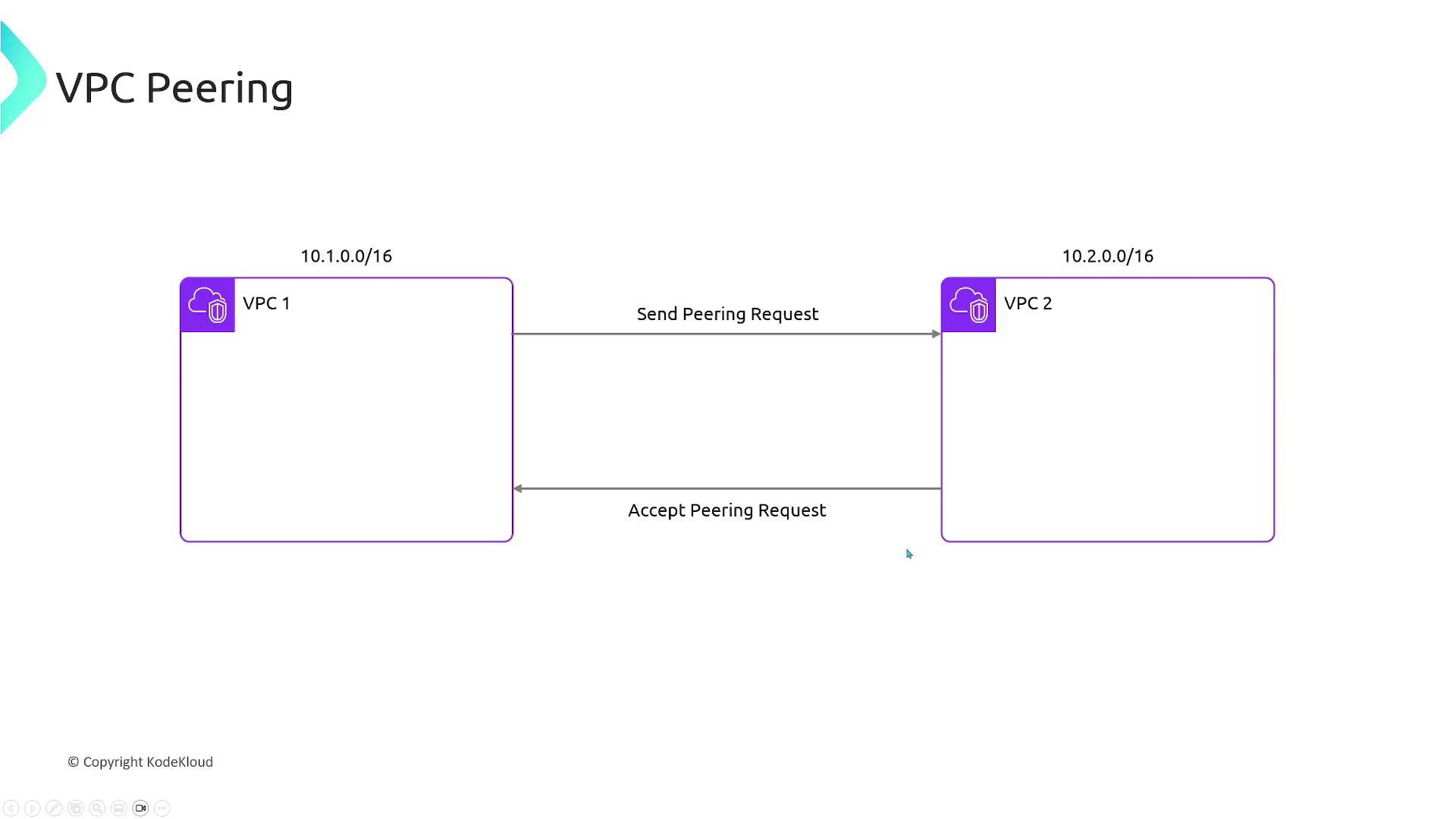
Task: Click the VPC 1 cloud shield icon
Action: (x=208, y=305)
